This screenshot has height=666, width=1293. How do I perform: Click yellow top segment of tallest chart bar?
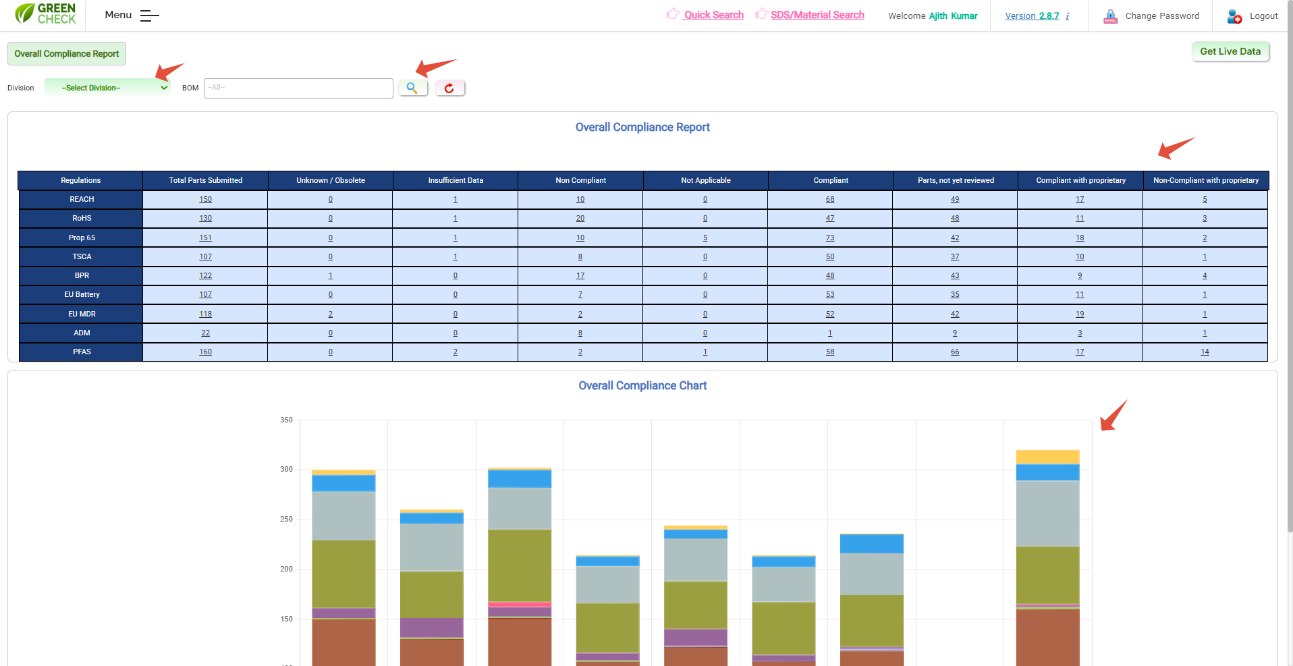click(x=1047, y=457)
